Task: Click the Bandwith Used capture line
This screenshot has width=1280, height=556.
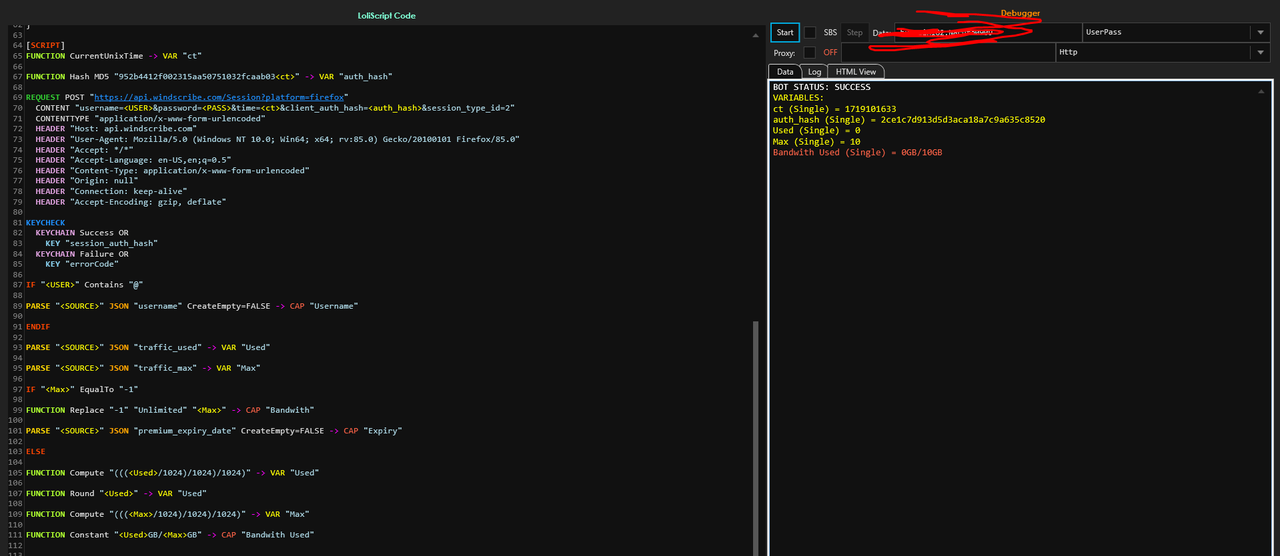Action: click(x=857, y=153)
